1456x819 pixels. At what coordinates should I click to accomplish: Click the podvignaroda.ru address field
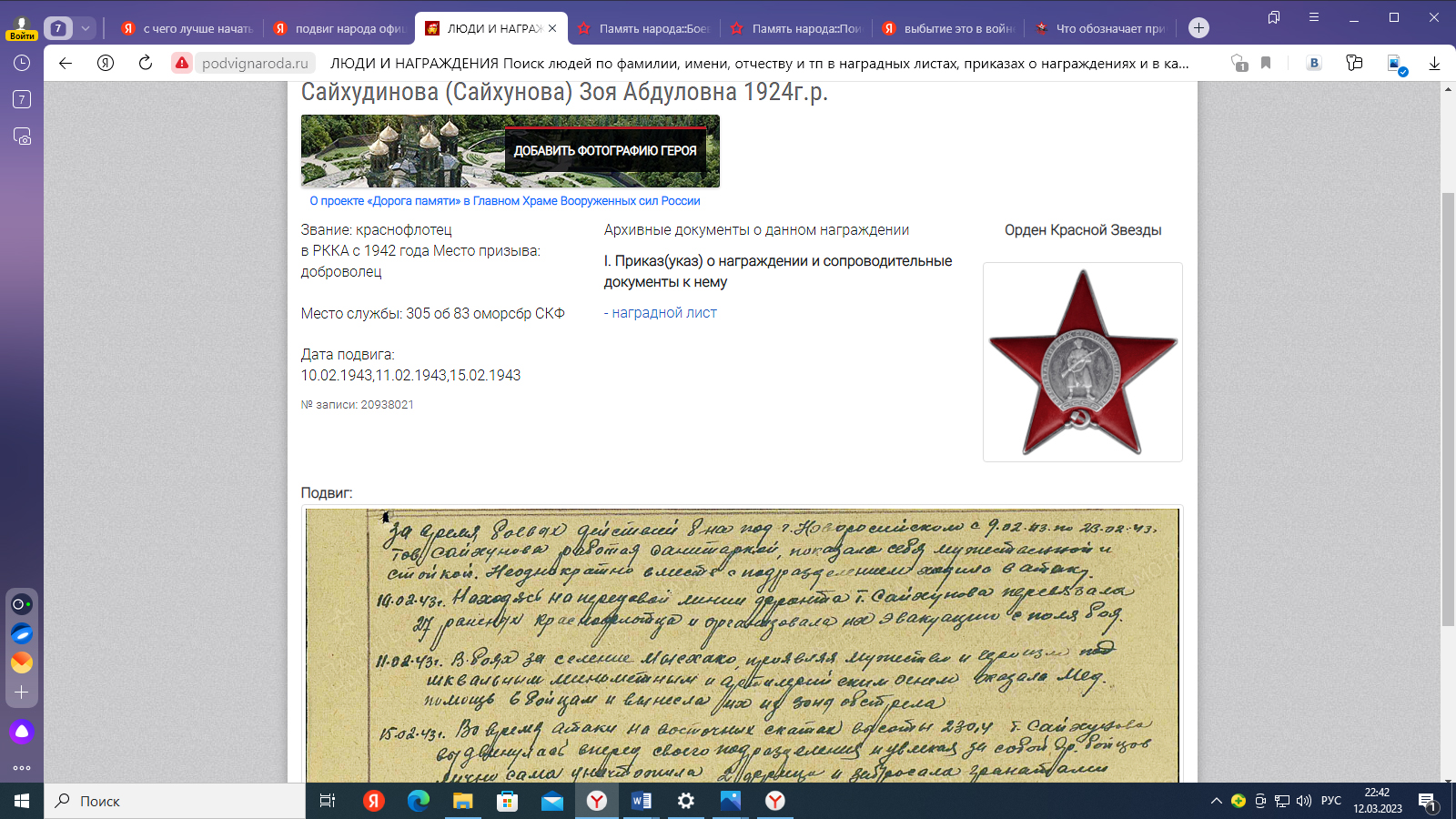pyautogui.click(x=255, y=63)
